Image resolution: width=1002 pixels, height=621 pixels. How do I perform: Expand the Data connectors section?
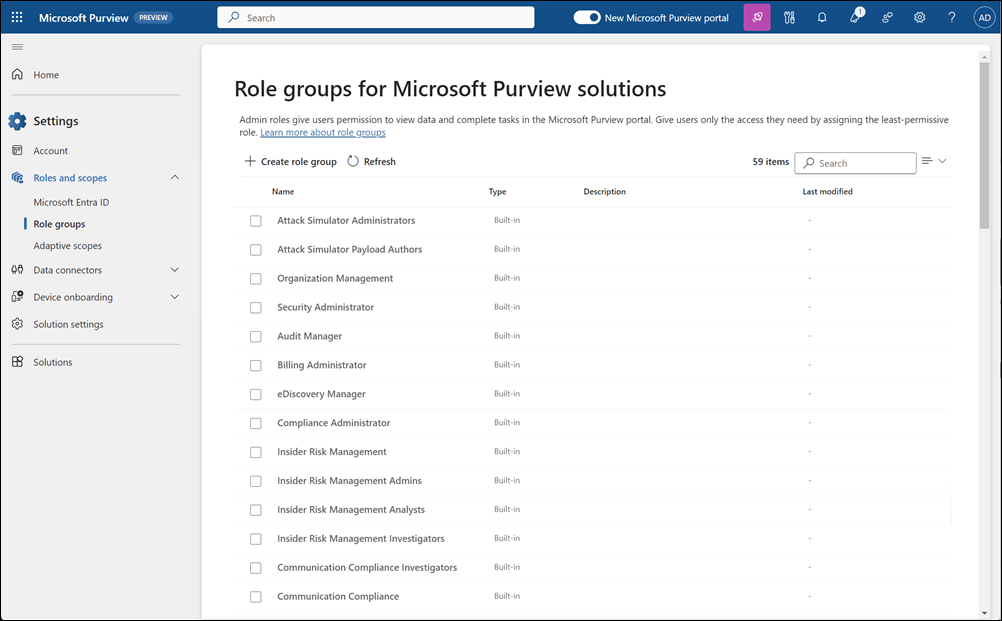pos(175,269)
